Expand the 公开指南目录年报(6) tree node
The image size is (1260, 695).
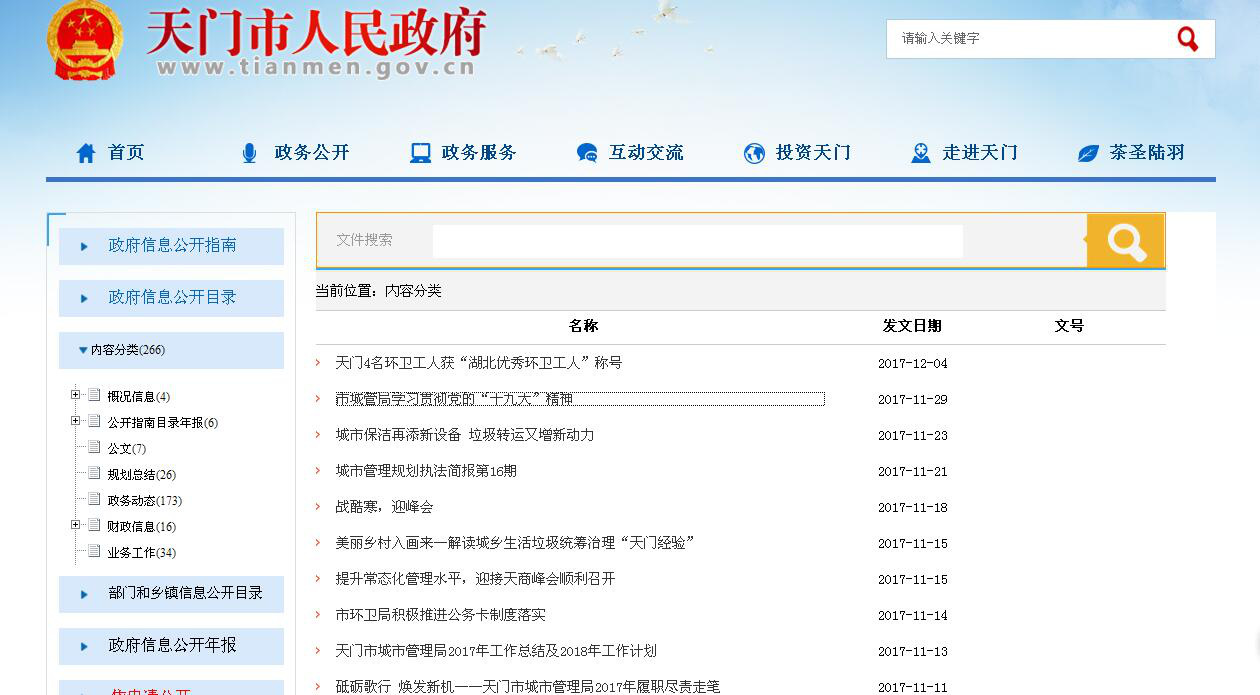point(76,421)
